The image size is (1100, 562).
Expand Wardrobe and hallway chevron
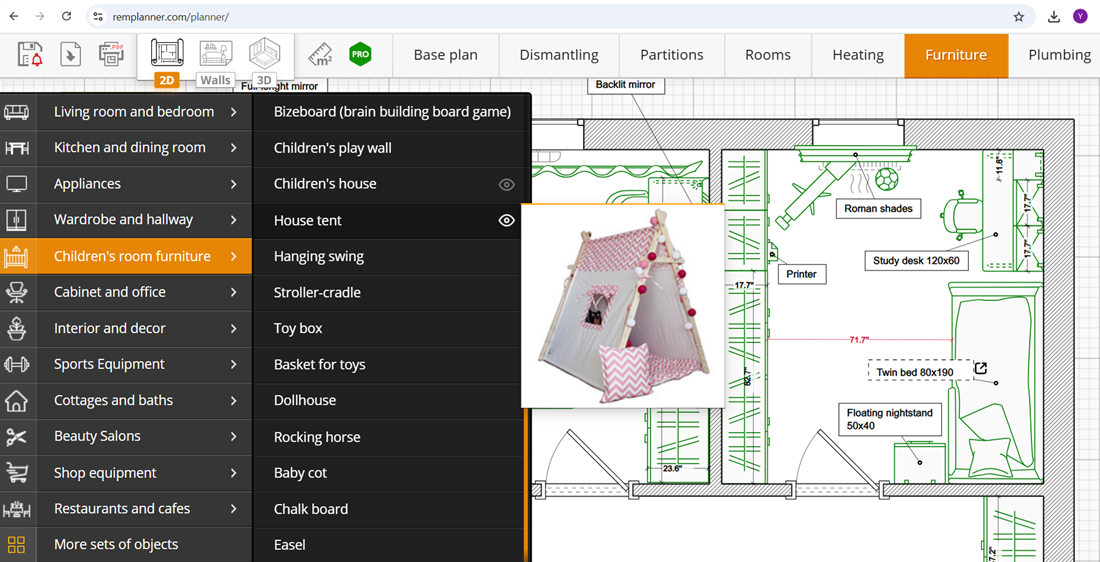[234, 220]
